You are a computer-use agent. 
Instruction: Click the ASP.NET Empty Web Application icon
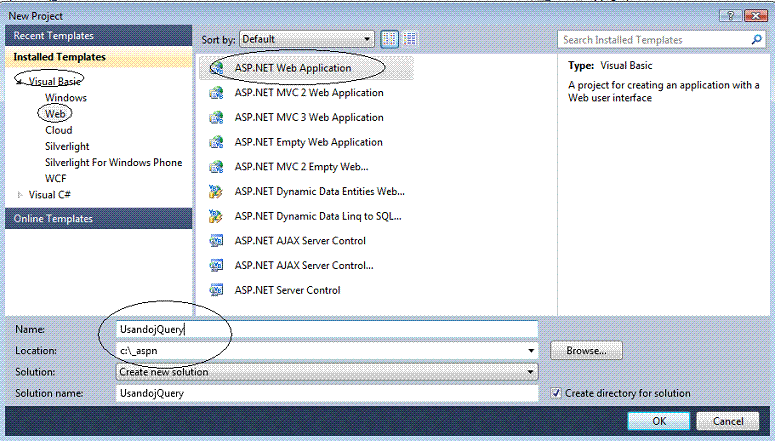coord(216,142)
